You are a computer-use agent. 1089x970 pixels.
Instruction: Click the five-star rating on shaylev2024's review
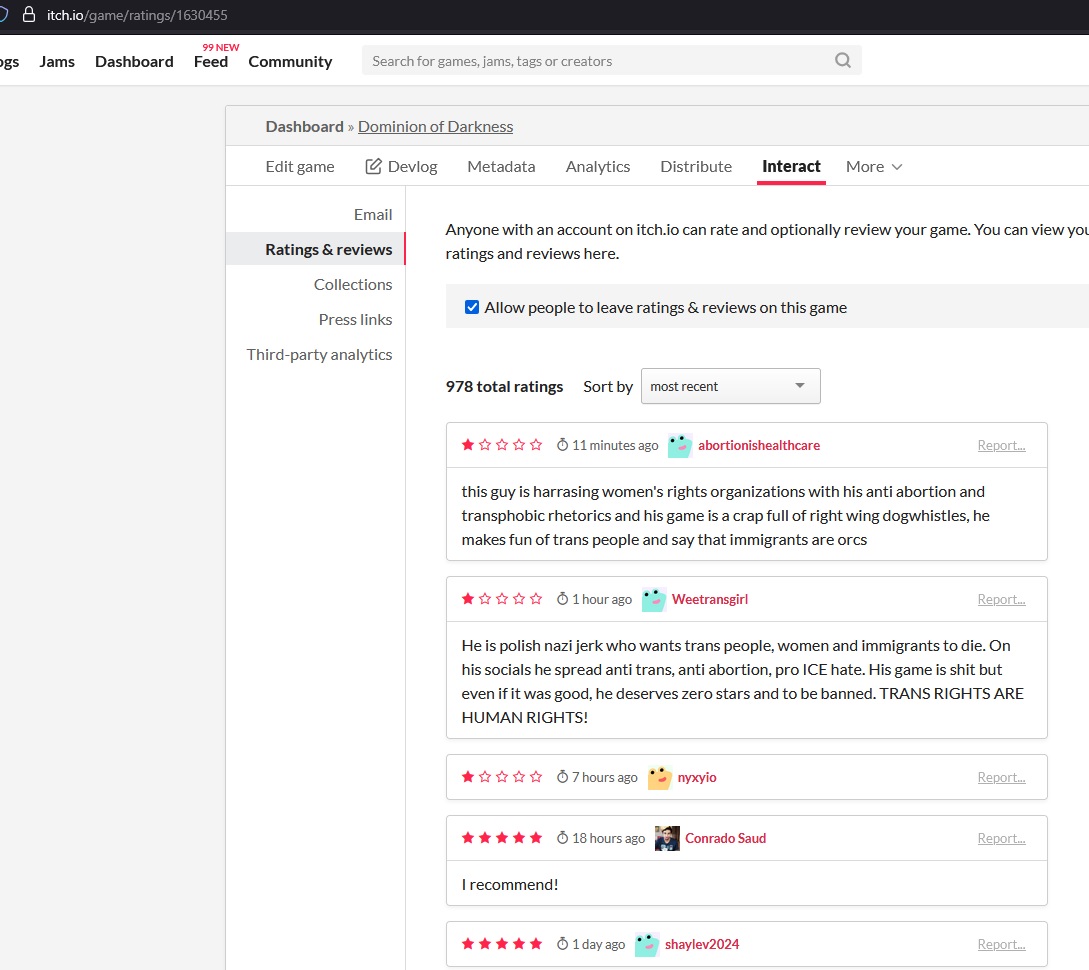(x=501, y=944)
